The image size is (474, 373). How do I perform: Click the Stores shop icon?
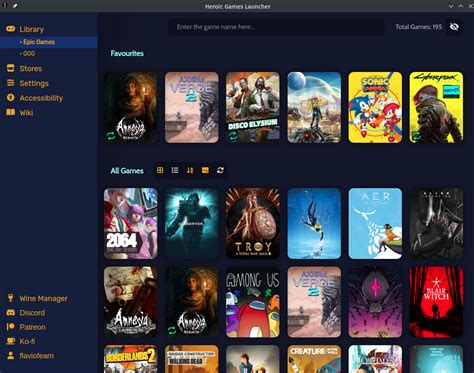pyautogui.click(x=11, y=68)
